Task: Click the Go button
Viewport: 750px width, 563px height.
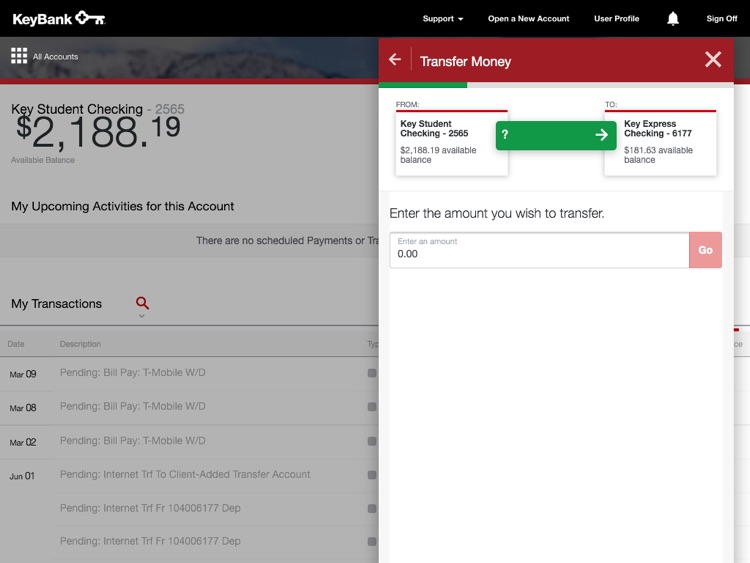Action: pos(706,250)
